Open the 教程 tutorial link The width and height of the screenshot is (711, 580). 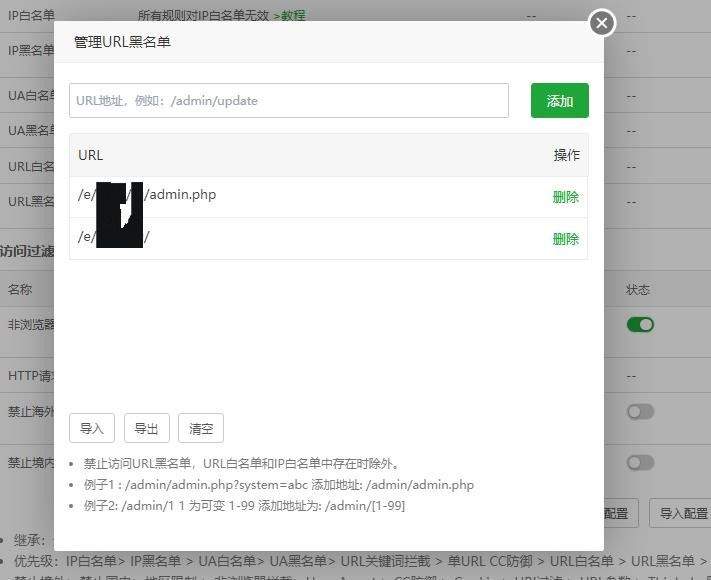click(291, 16)
